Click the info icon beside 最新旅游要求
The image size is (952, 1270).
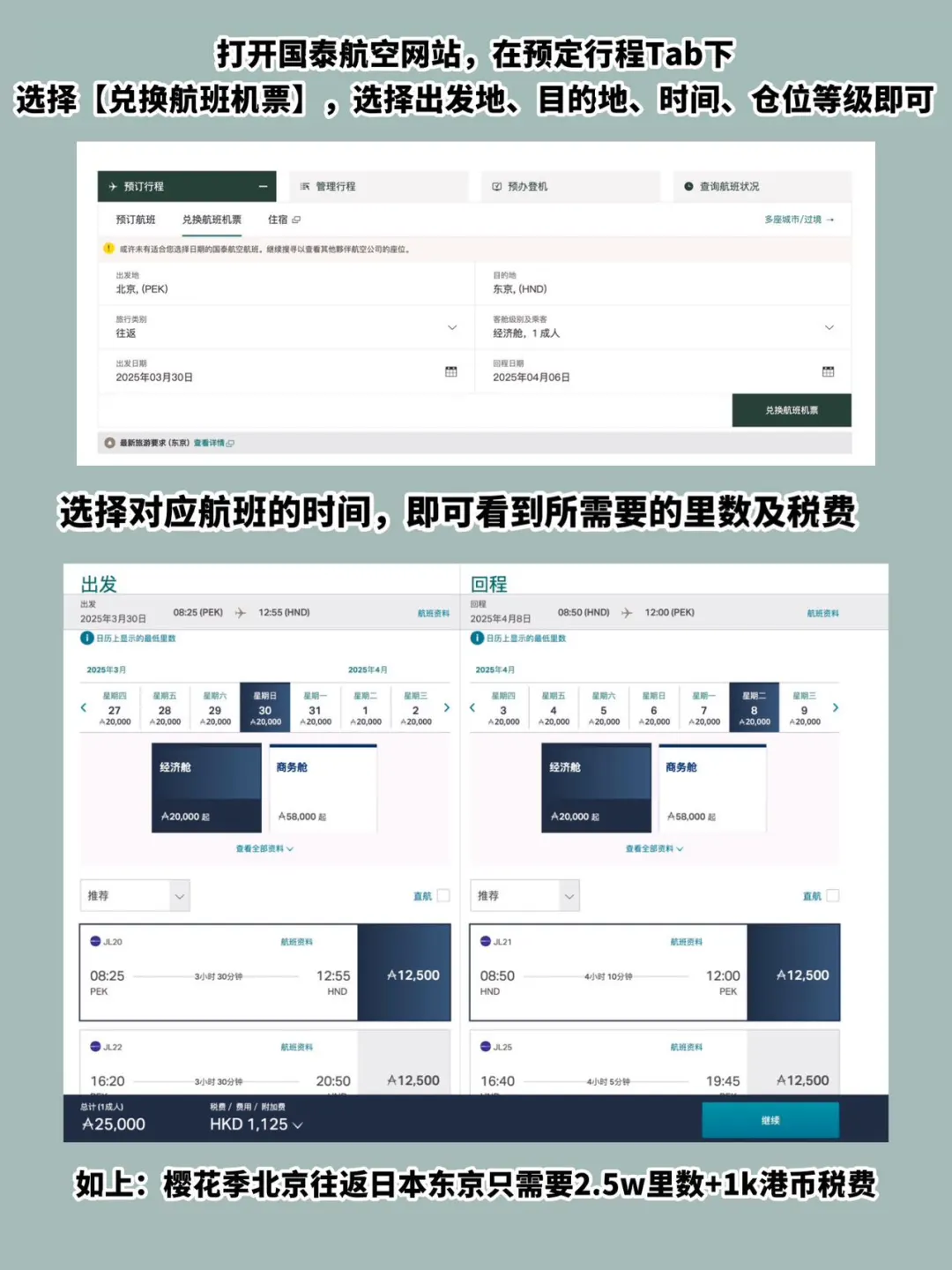[x=110, y=443]
